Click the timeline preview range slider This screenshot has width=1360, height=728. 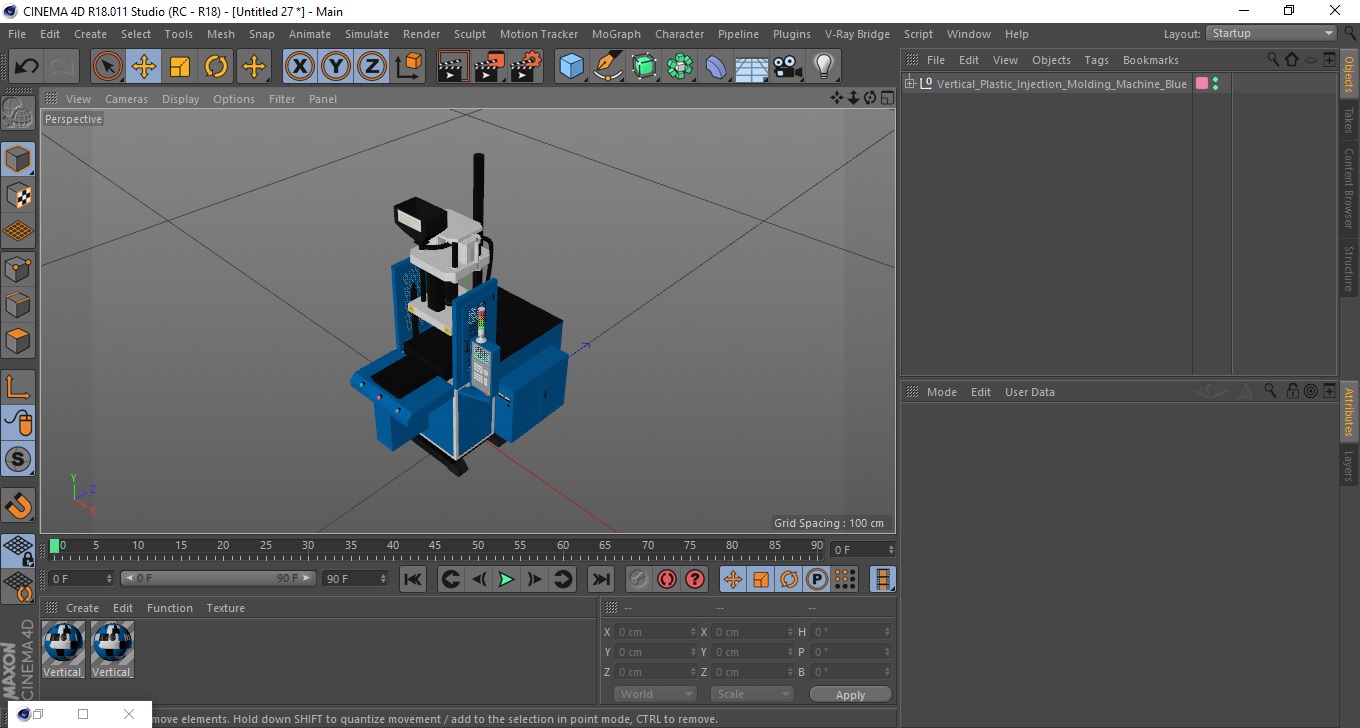(x=219, y=578)
